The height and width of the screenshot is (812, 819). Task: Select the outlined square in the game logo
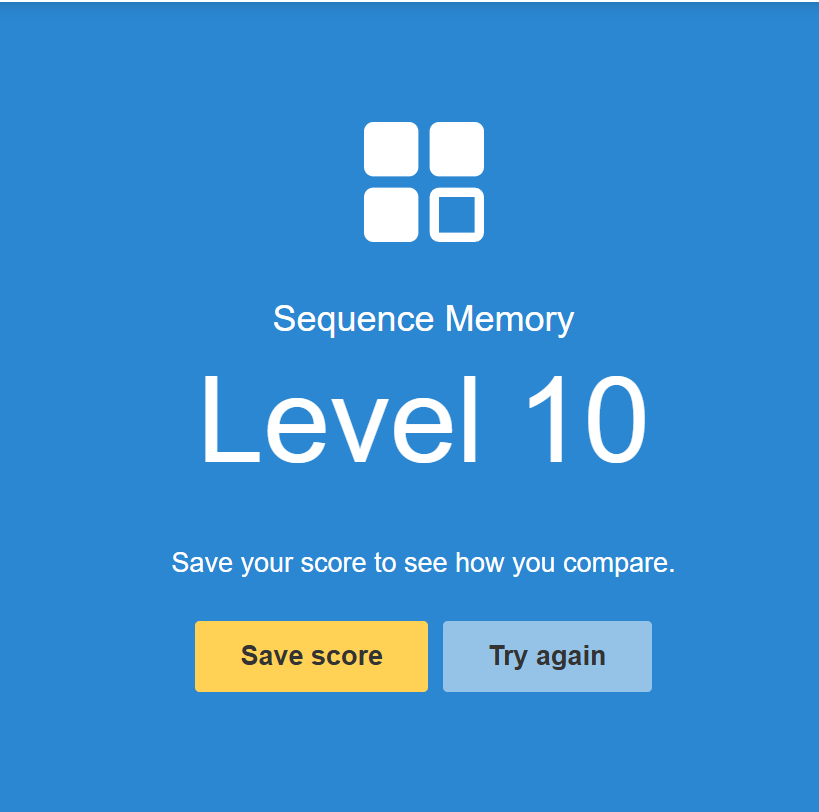(x=455, y=213)
